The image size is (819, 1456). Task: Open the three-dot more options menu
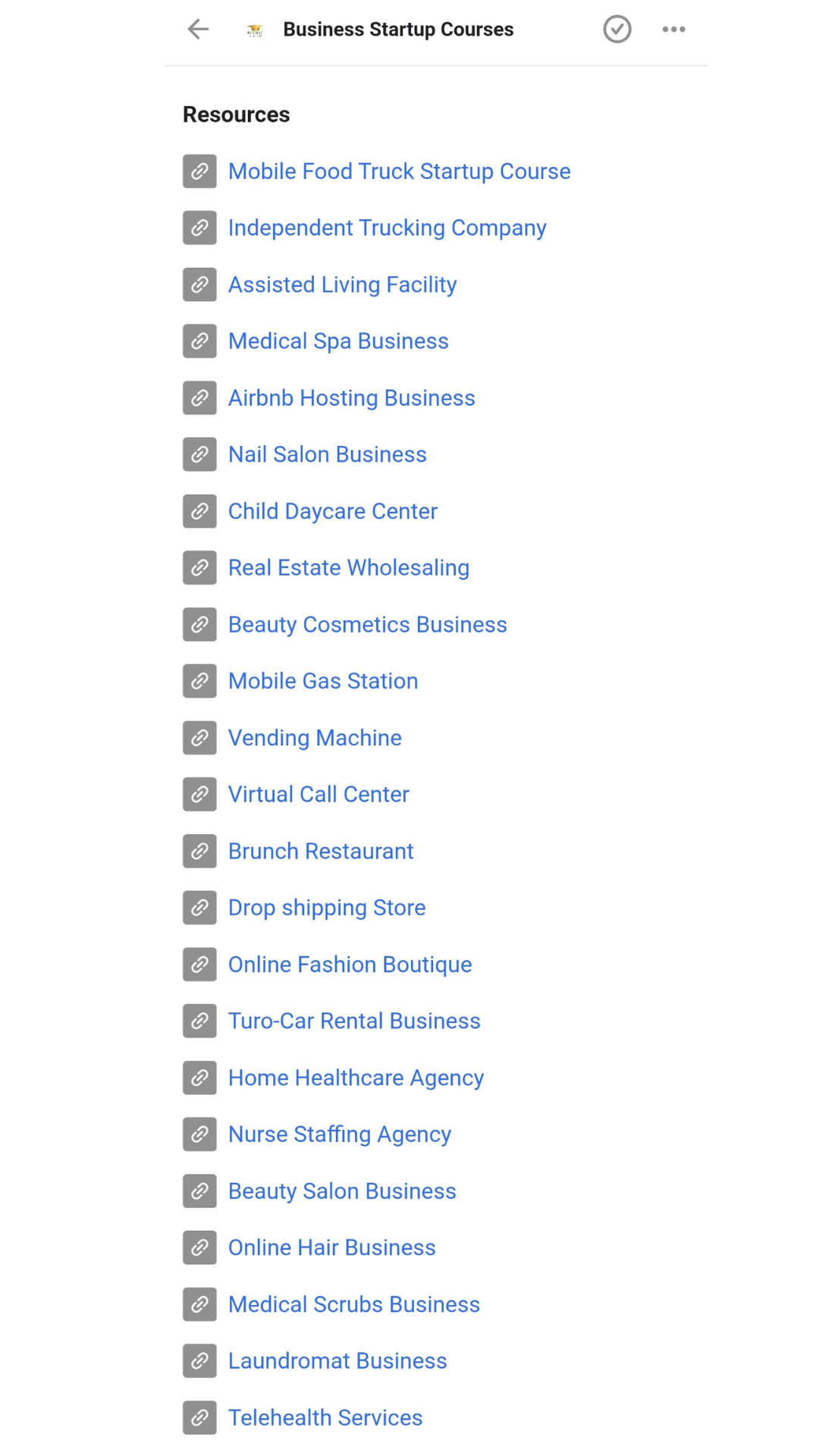pyautogui.click(x=673, y=30)
